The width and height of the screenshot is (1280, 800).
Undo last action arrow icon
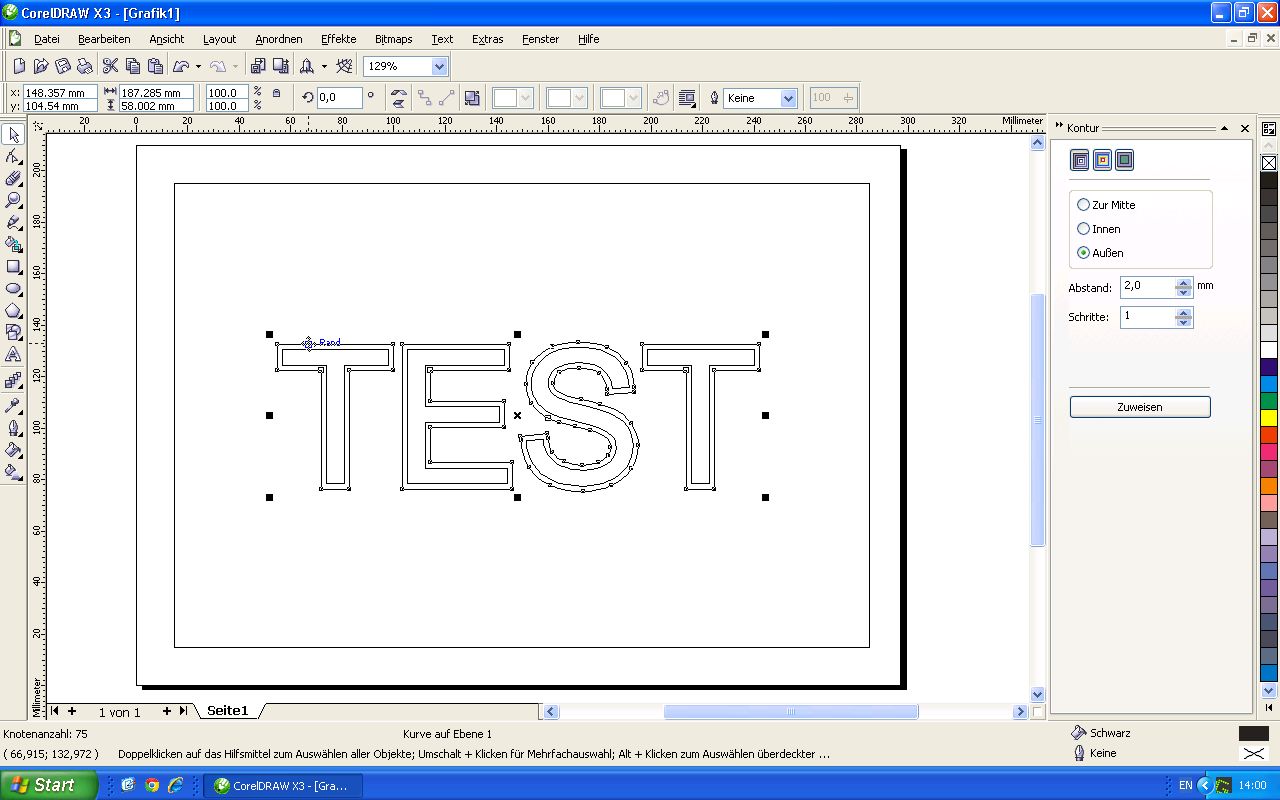coord(181,66)
